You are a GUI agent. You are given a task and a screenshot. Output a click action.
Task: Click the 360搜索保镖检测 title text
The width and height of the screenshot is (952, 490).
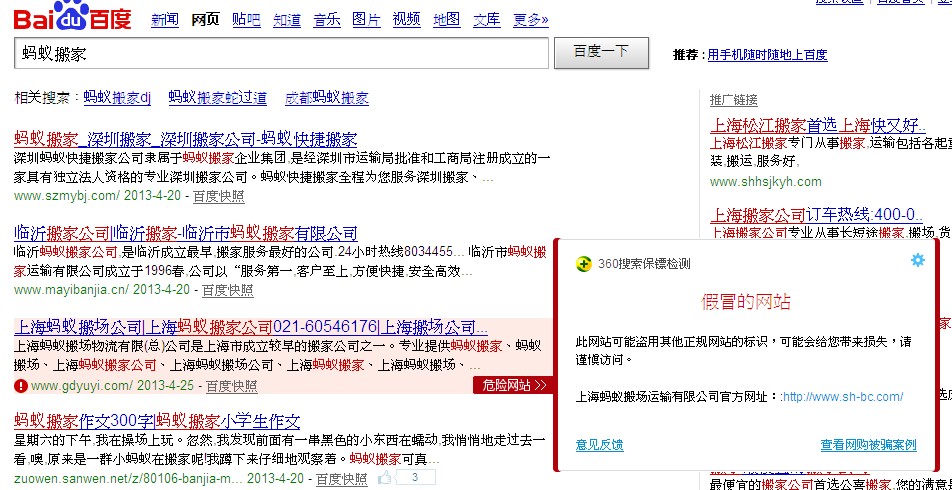point(644,264)
